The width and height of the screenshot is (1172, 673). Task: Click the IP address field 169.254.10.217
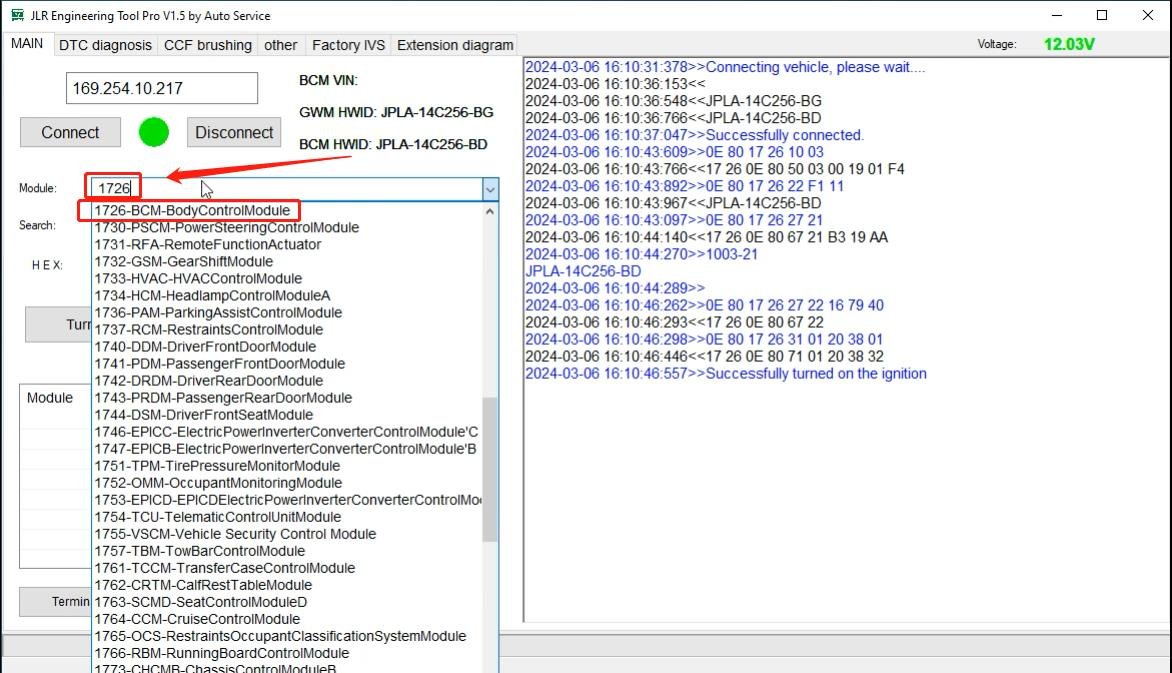tap(162, 88)
